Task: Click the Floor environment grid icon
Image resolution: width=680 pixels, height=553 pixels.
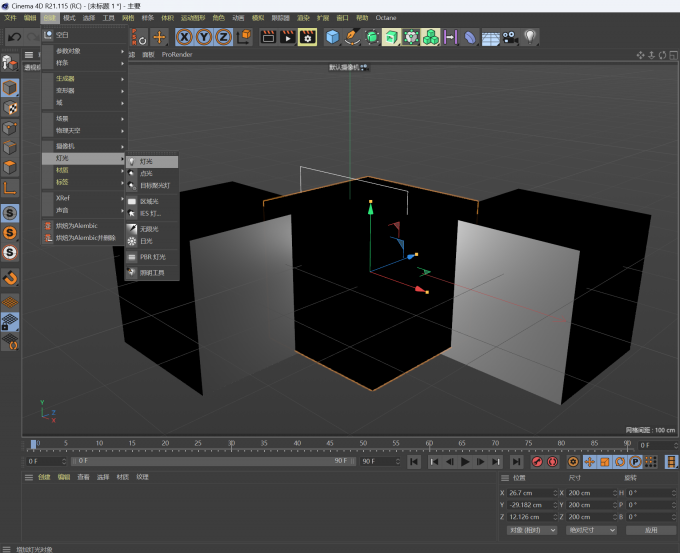Action: coord(490,38)
